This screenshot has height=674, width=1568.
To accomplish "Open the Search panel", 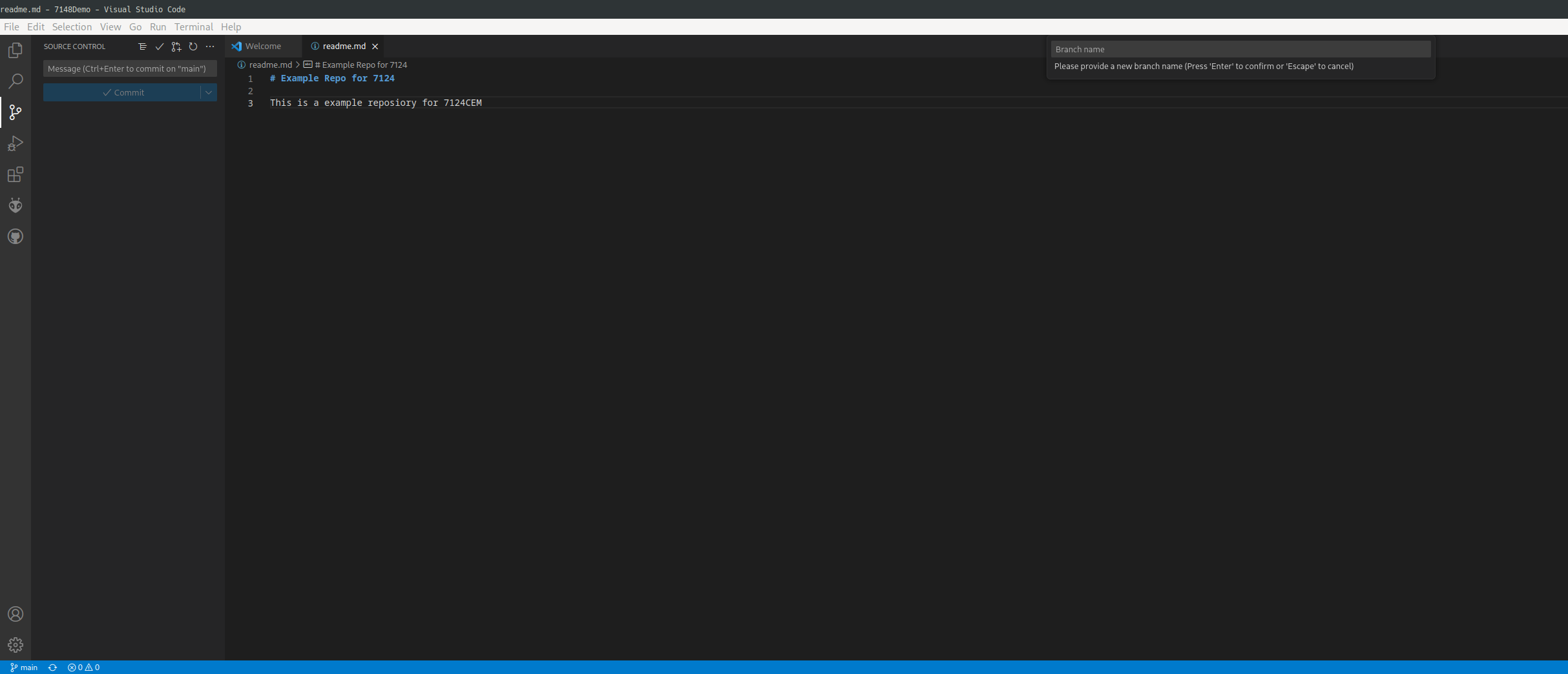I will 15,81.
